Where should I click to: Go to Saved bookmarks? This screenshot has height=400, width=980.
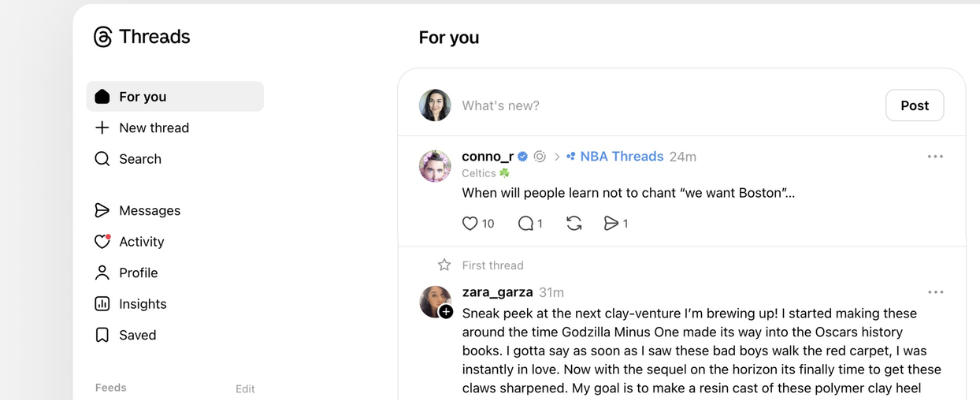[102, 335]
